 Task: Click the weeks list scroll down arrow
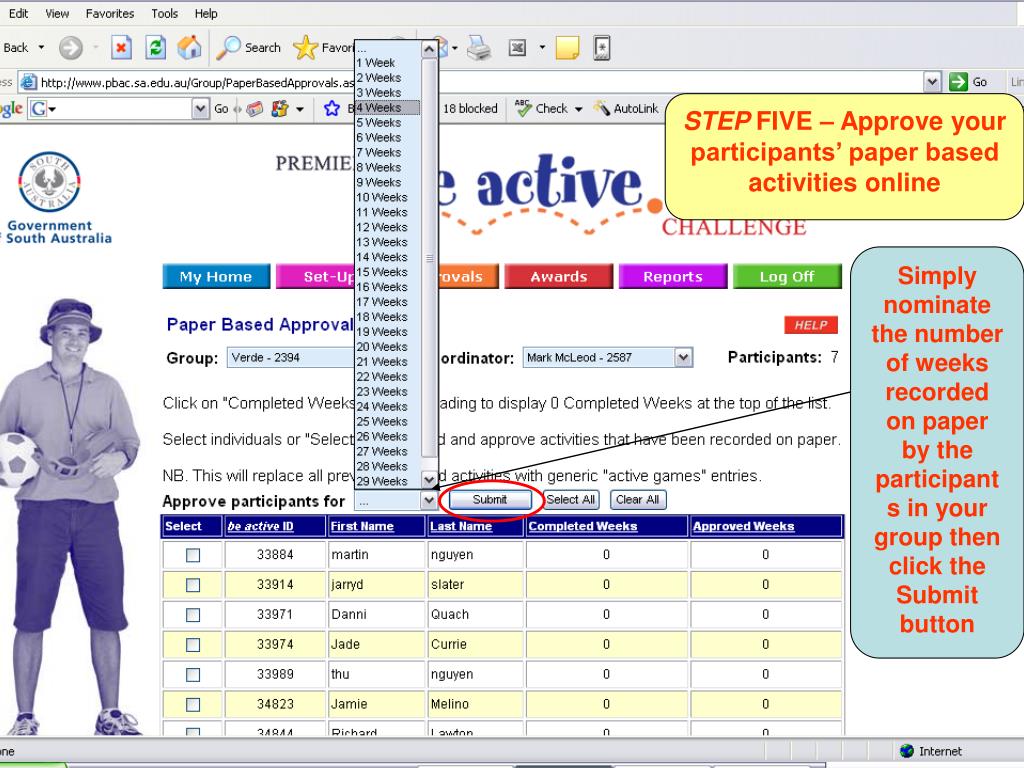tap(429, 480)
